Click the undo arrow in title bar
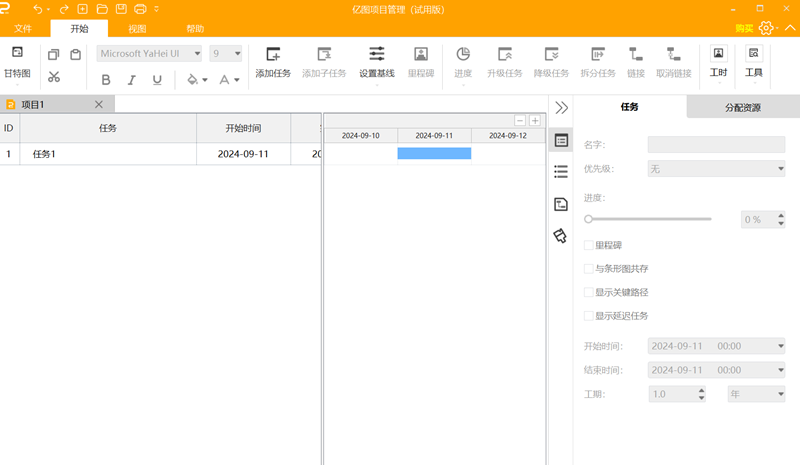The image size is (800, 465). pyautogui.click(x=38, y=9)
